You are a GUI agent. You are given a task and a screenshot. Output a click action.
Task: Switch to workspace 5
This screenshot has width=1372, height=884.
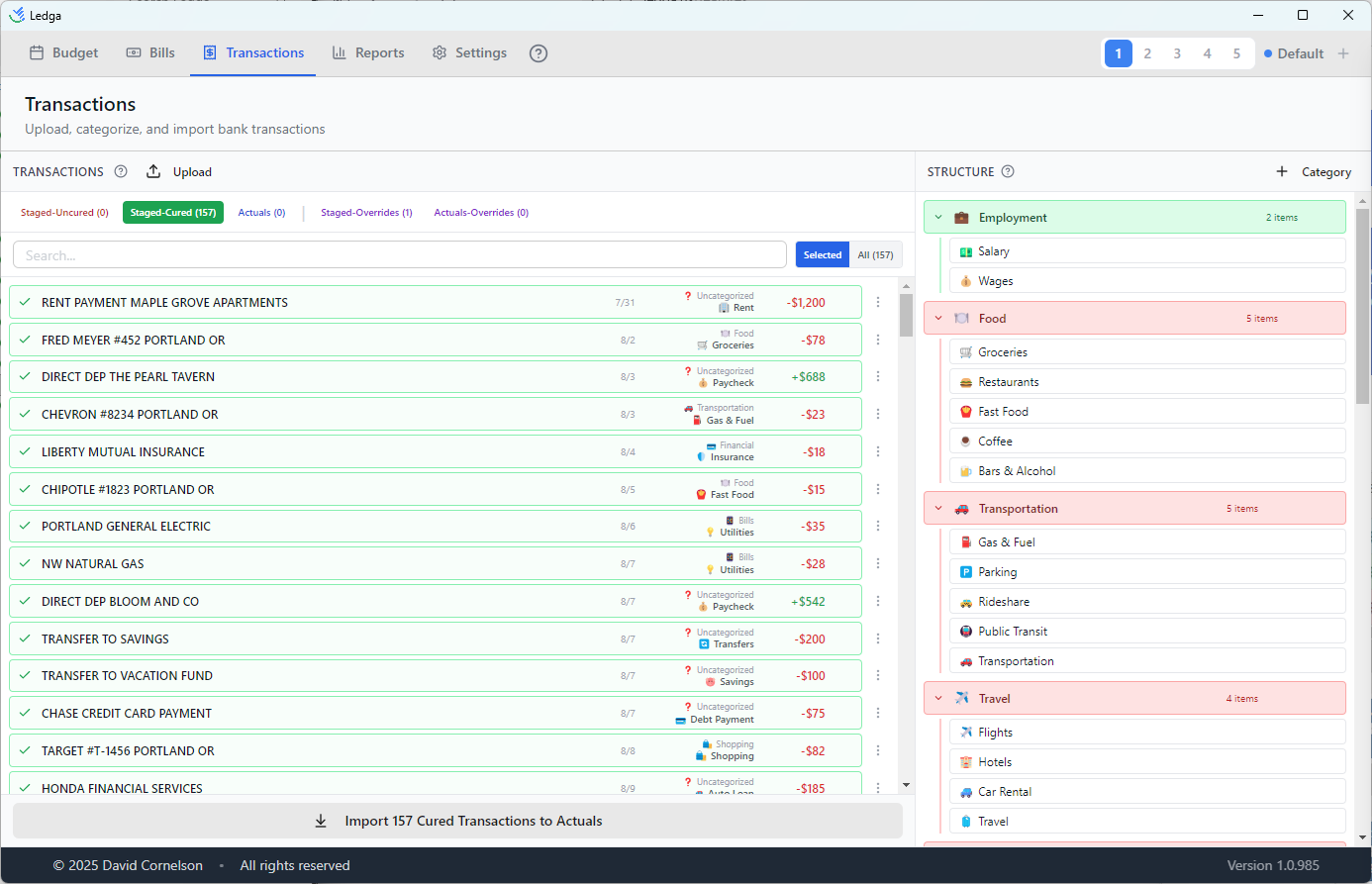[1236, 53]
